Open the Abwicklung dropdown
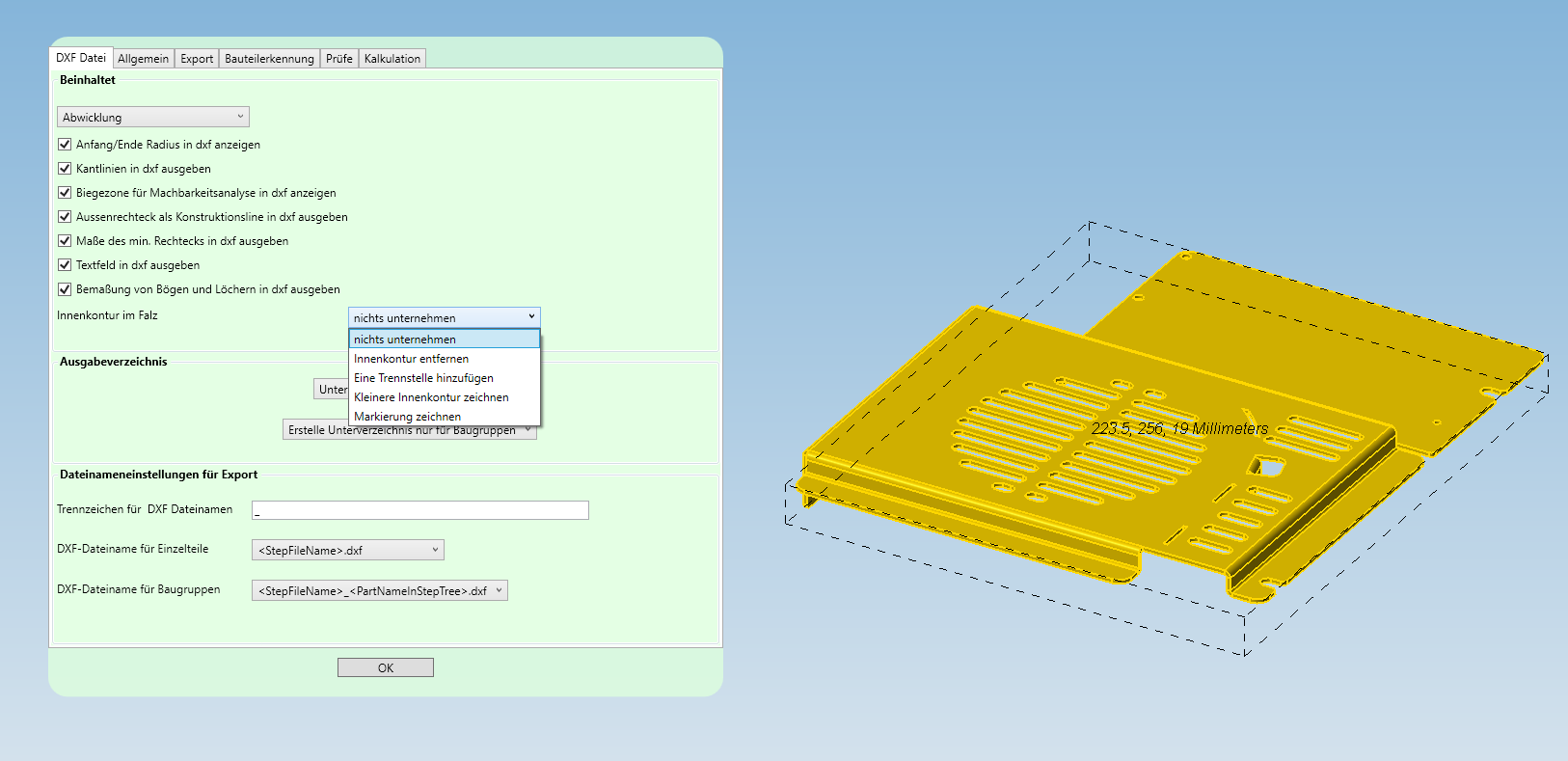Image resolution: width=1568 pixels, height=761 pixels. (152, 118)
